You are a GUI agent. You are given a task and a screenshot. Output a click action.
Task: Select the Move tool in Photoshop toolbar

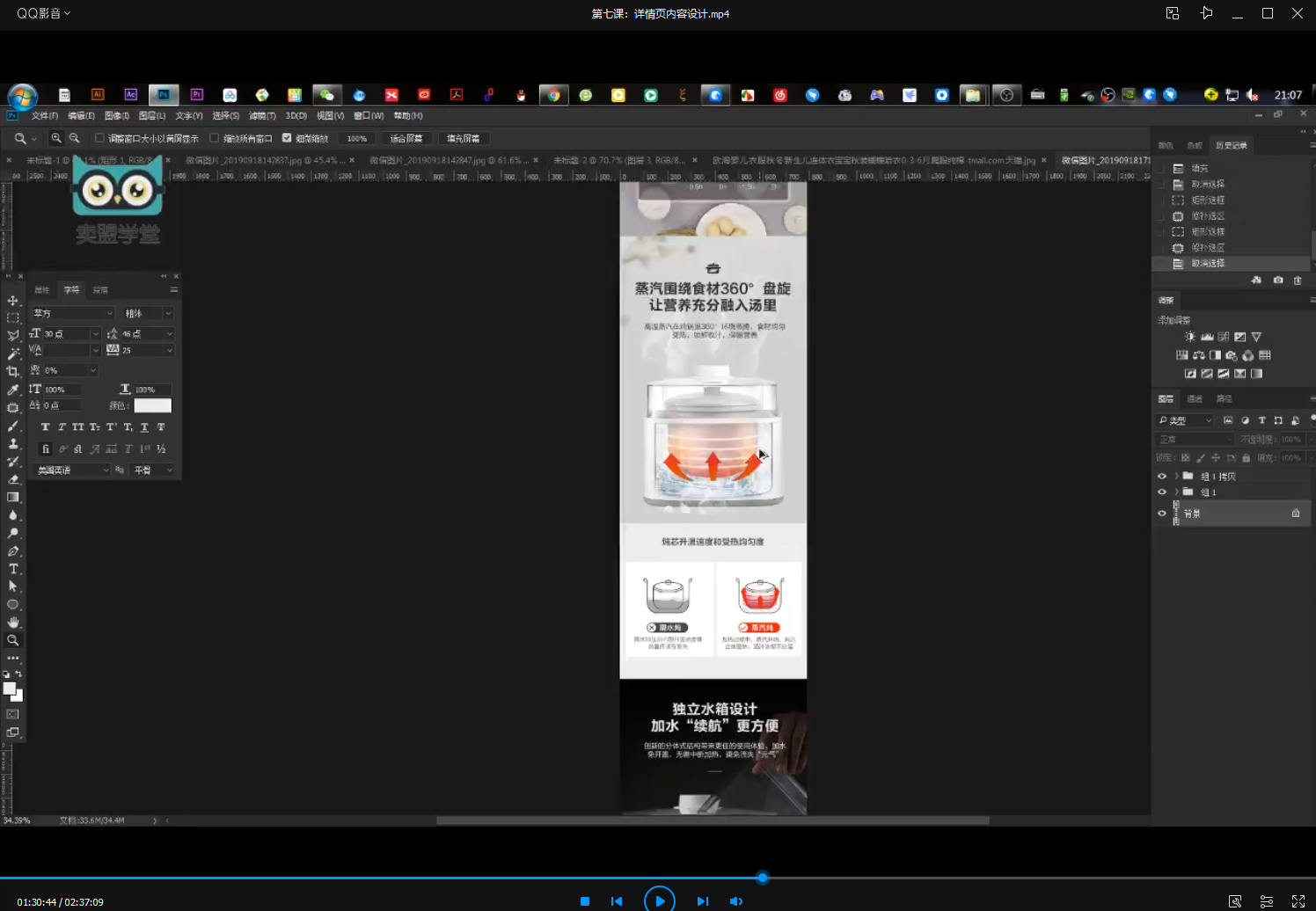coord(12,301)
